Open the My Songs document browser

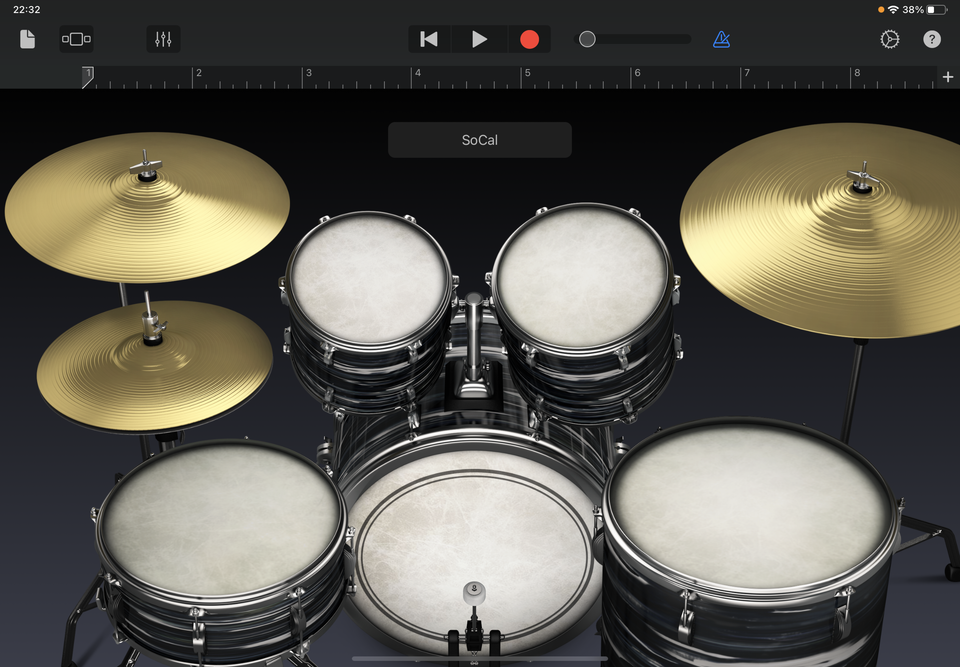click(x=28, y=39)
